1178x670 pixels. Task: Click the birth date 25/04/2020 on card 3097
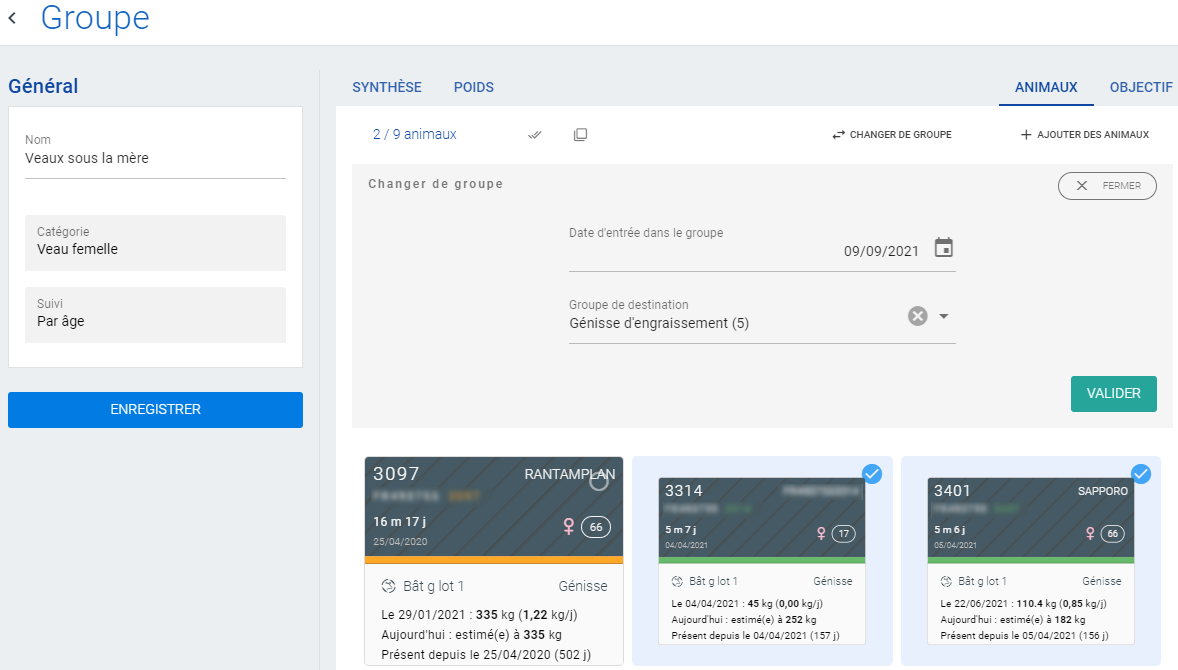(x=400, y=542)
